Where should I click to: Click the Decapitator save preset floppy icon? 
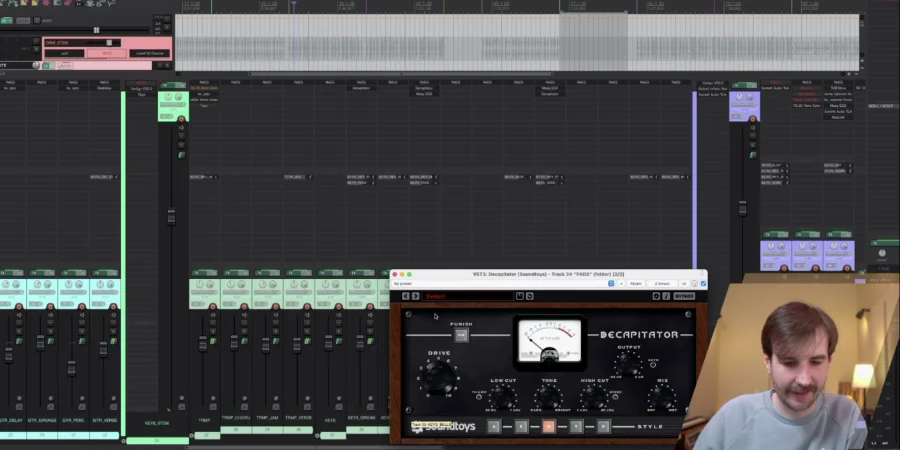point(519,296)
